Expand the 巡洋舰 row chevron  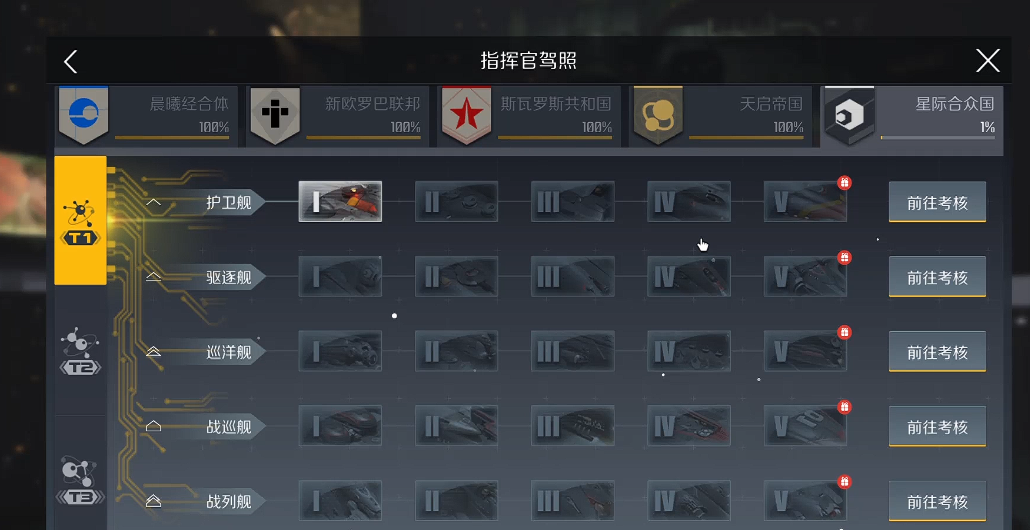pyautogui.click(x=153, y=352)
